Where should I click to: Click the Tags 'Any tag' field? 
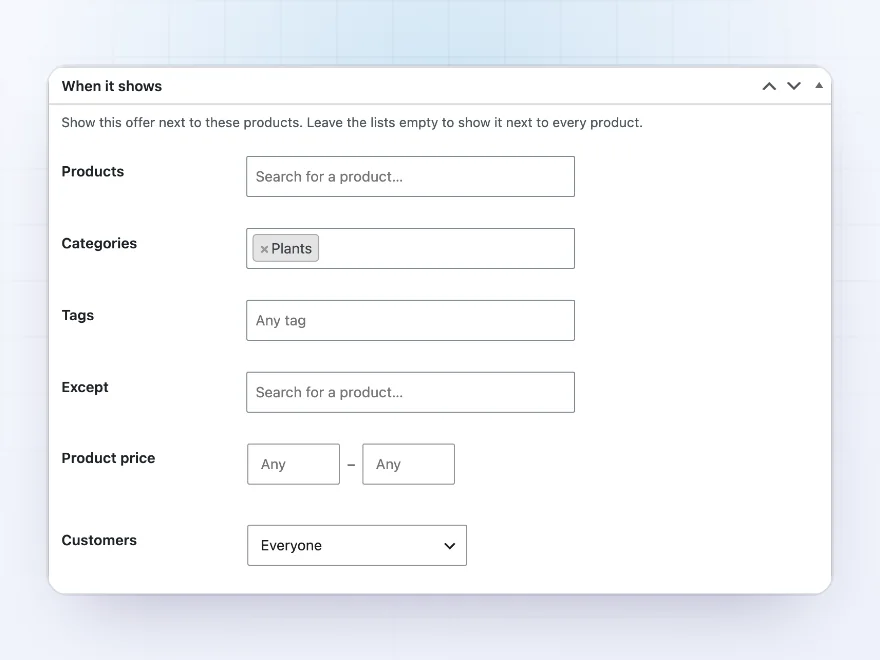coord(410,320)
